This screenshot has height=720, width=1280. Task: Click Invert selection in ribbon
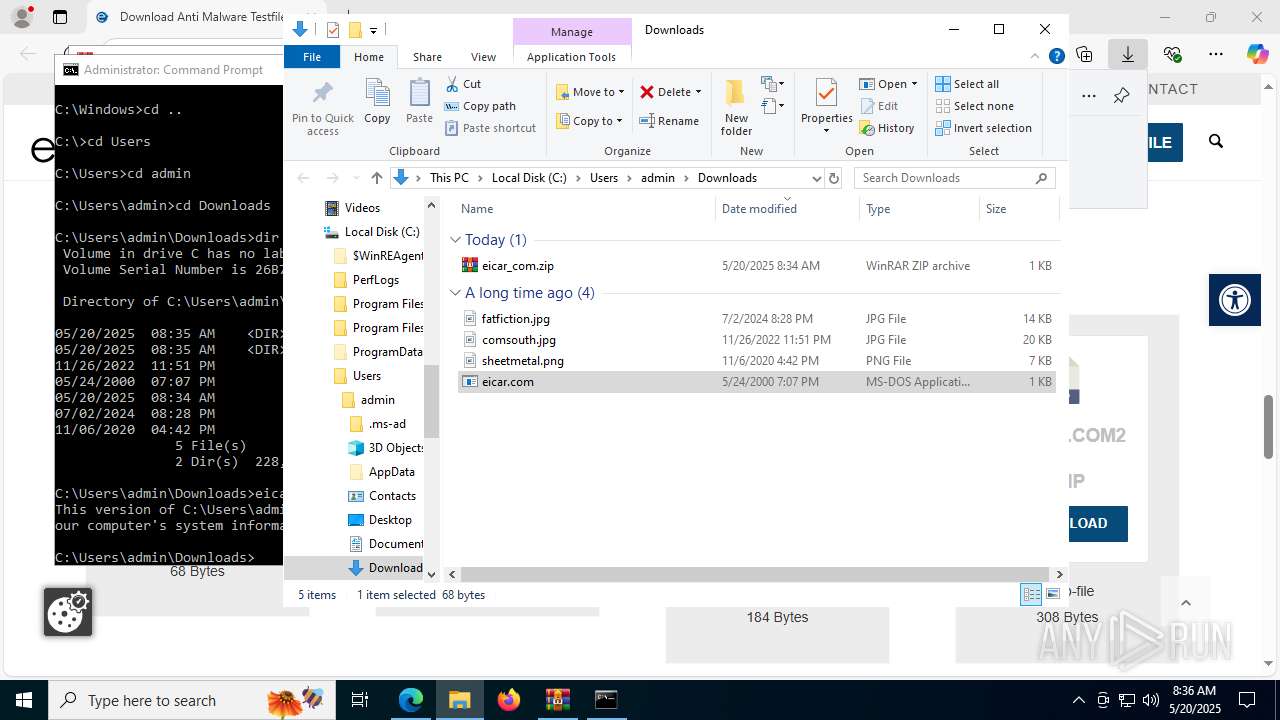[x=983, y=128]
